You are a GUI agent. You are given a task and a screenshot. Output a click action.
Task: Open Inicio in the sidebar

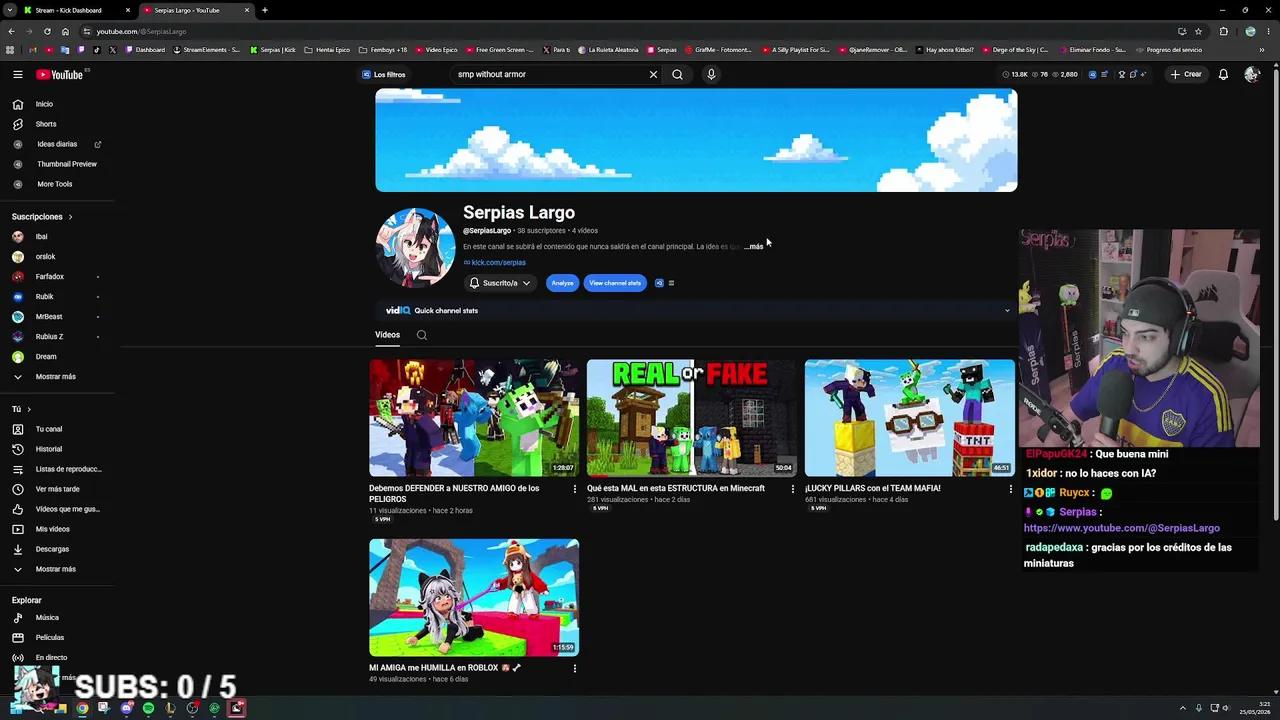click(x=44, y=104)
